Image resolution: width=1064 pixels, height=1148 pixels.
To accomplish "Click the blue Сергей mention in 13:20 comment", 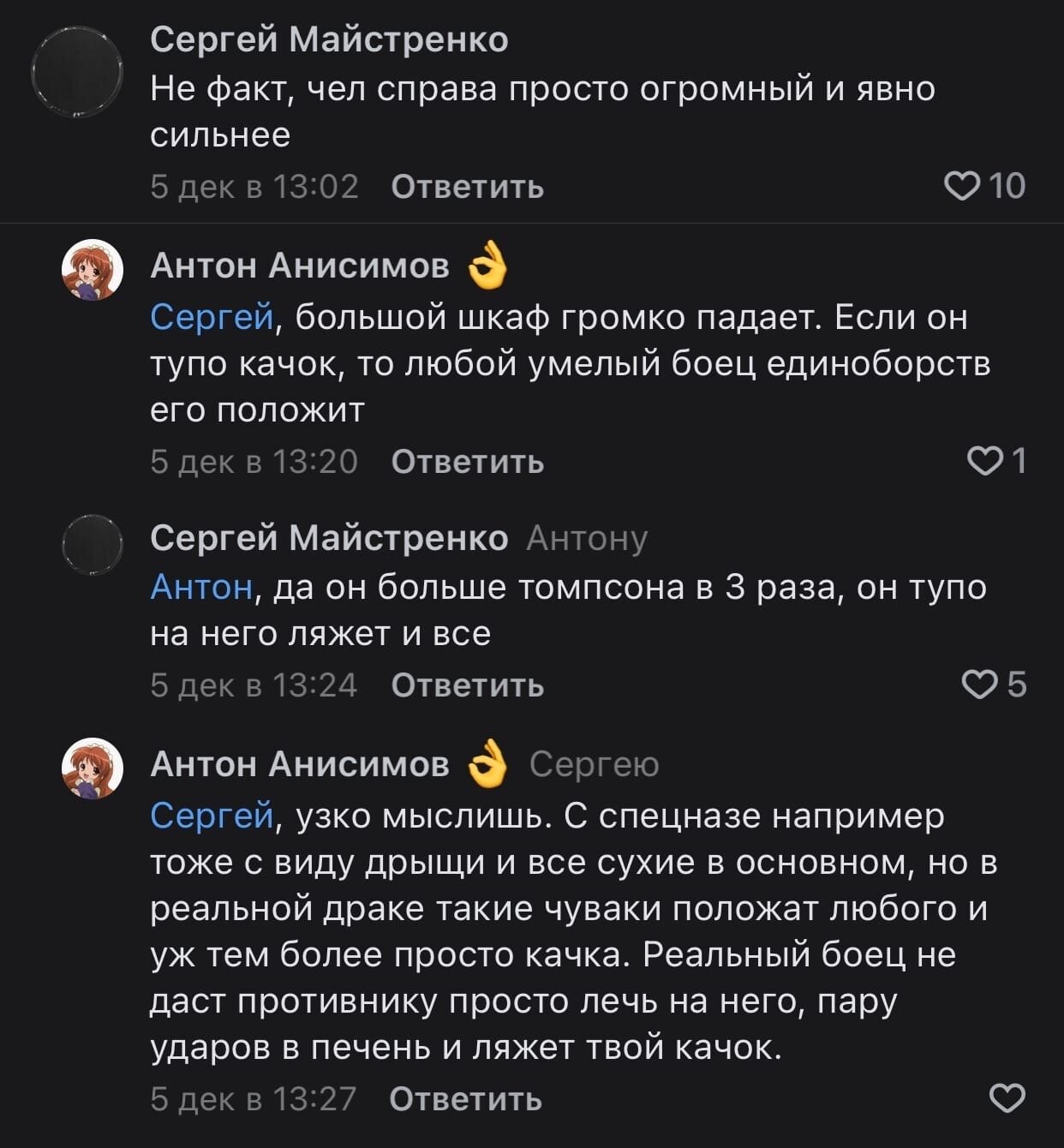I will point(212,317).
